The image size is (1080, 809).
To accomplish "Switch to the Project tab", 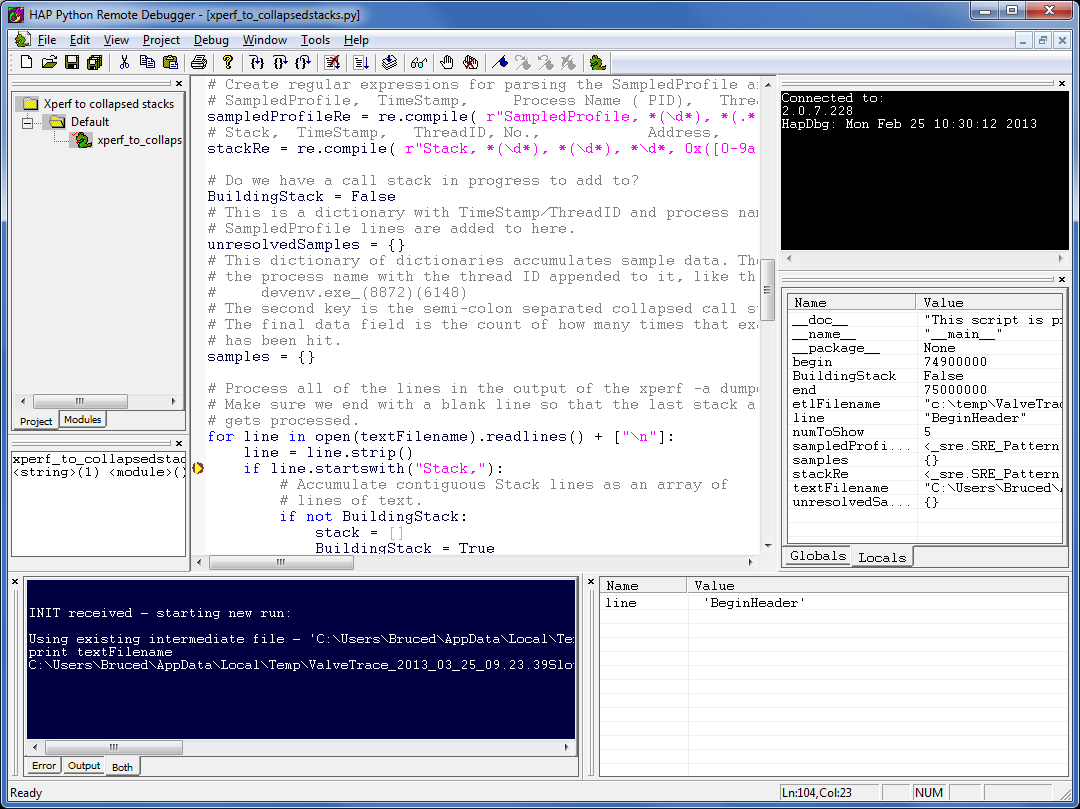I will (36, 421).
